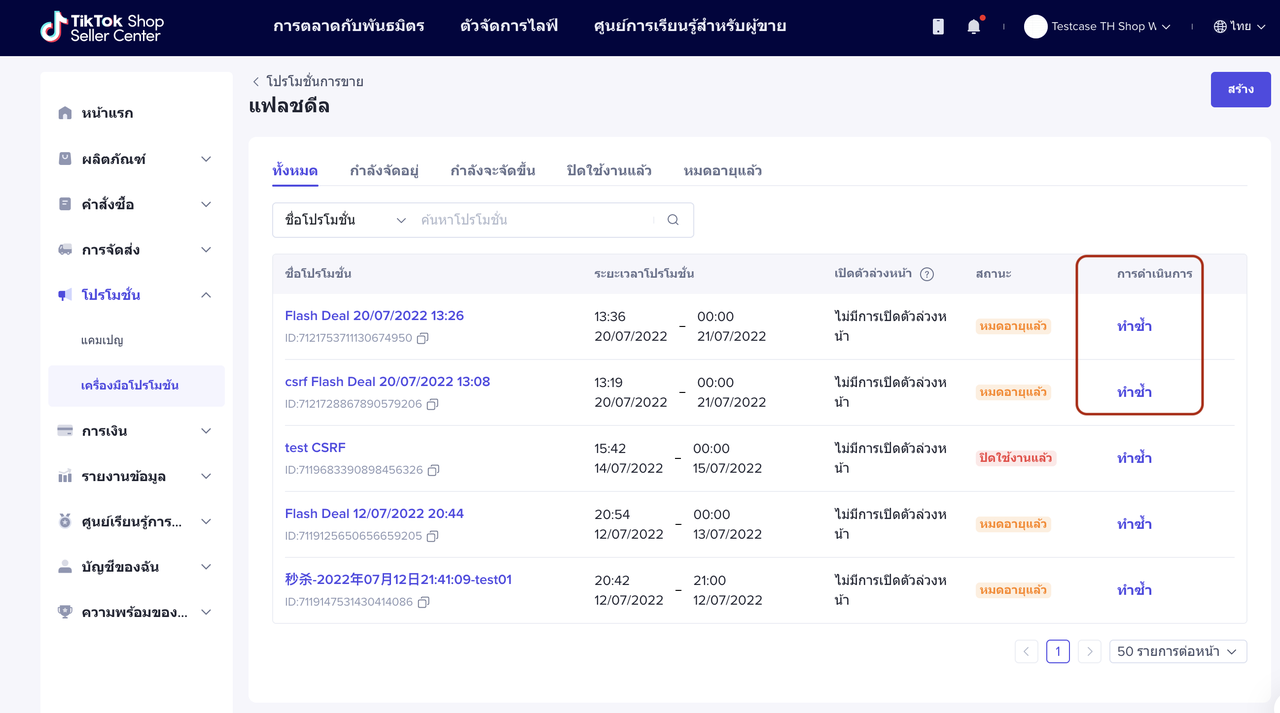This screenshot has width=1280, height=713.
Task: Click help icon next to เปิดตัวล่วงหน้า
Action: coord(927,274)
